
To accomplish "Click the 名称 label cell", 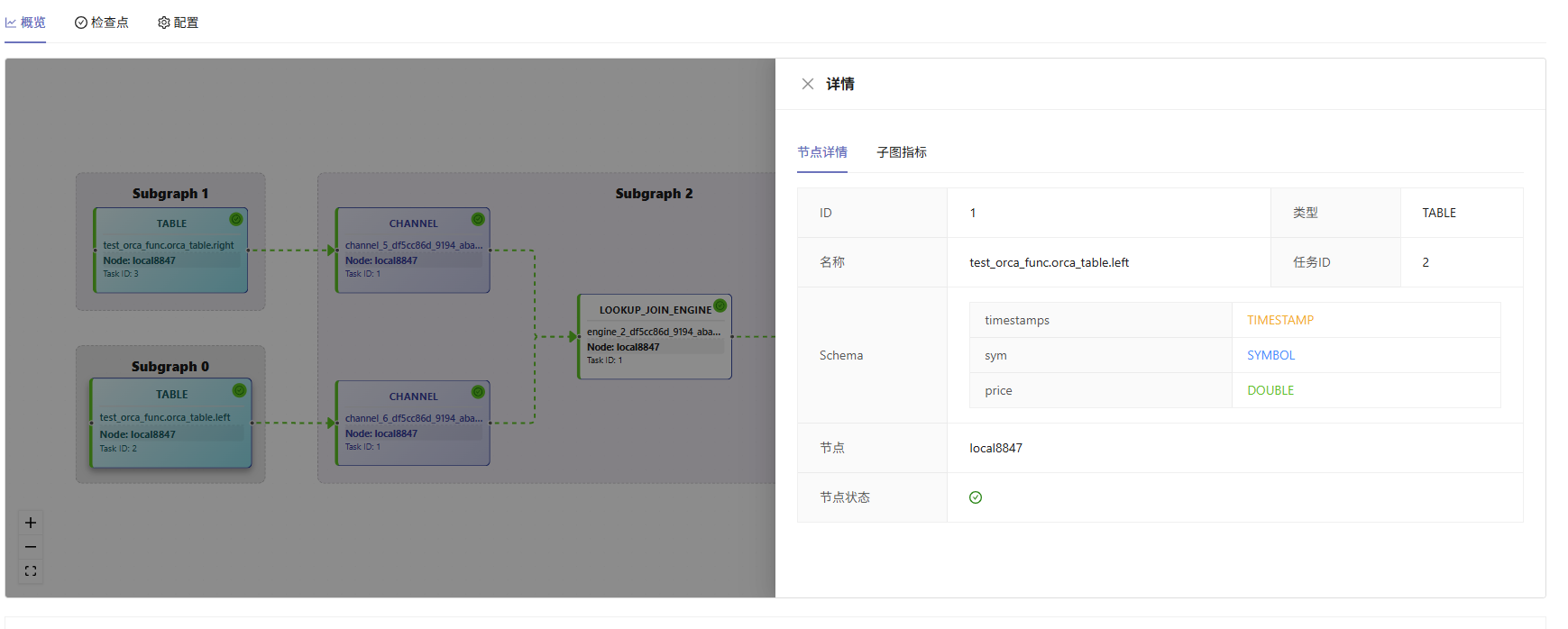I will click(x=872, y=262).
